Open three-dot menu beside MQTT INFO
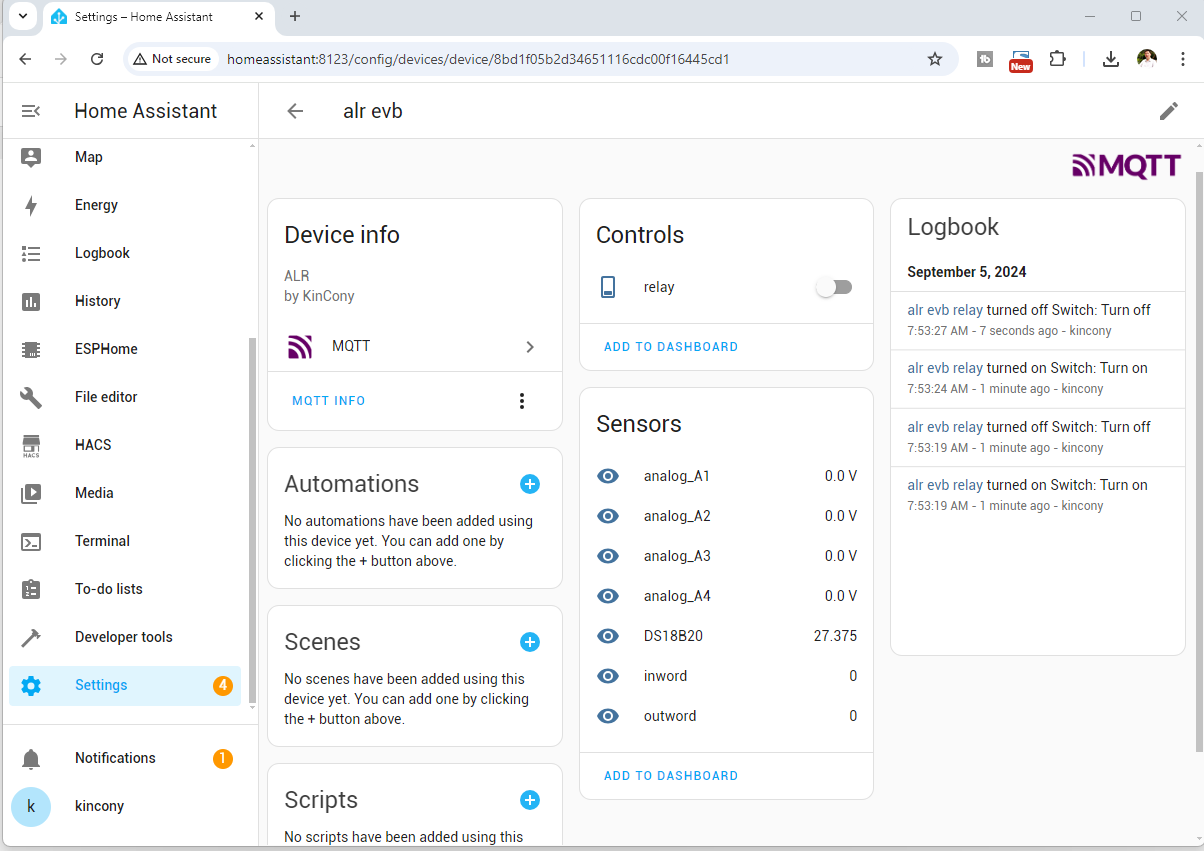This screenshot has height=851, width=1204. coord(521,401)
